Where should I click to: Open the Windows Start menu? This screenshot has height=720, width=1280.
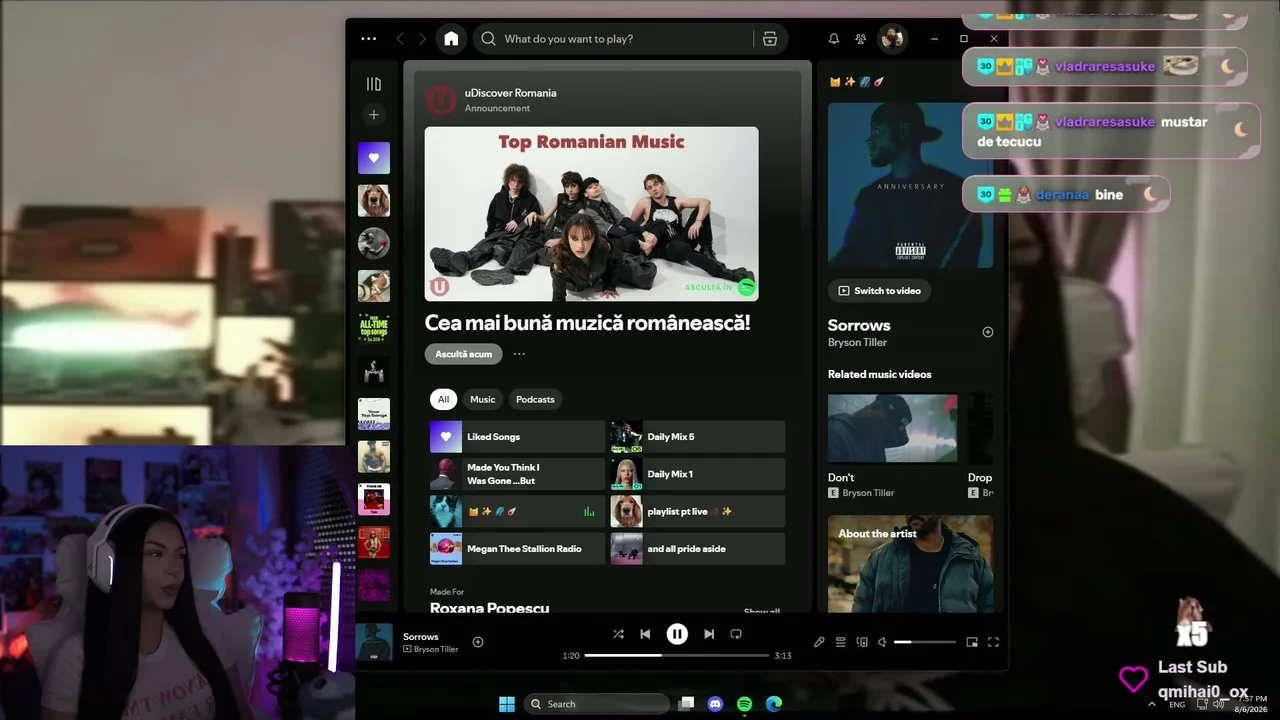tap(507, 704)
